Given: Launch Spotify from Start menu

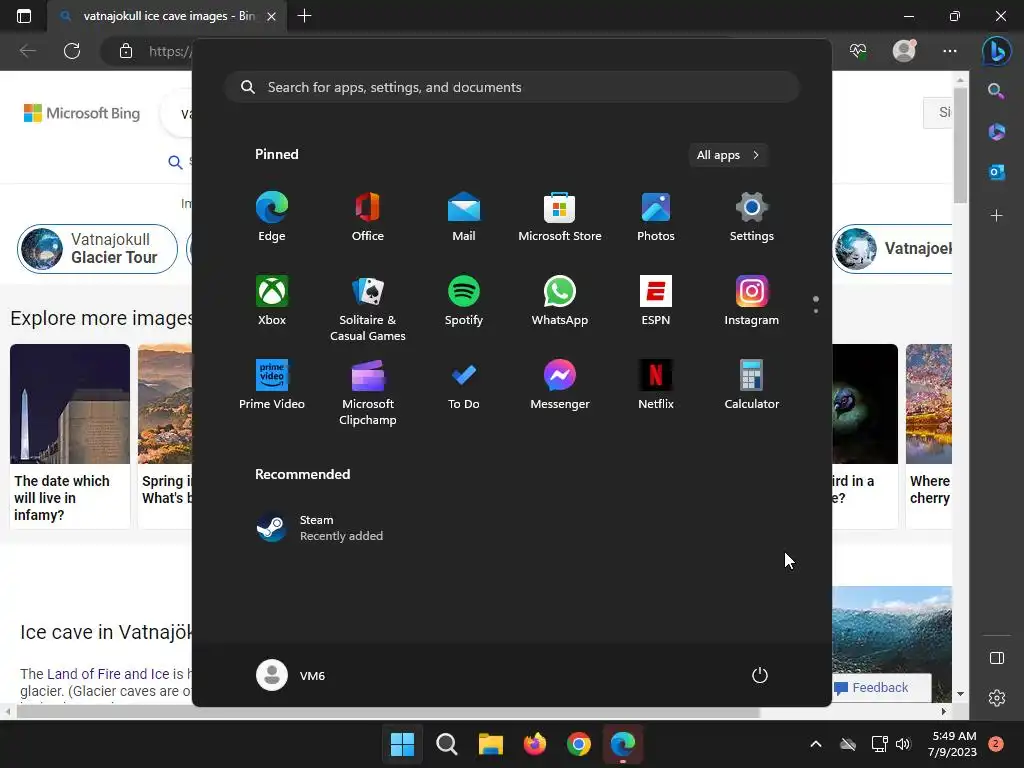Looking at the screenshot, I should pyautogui.click(x=464, y=301).
